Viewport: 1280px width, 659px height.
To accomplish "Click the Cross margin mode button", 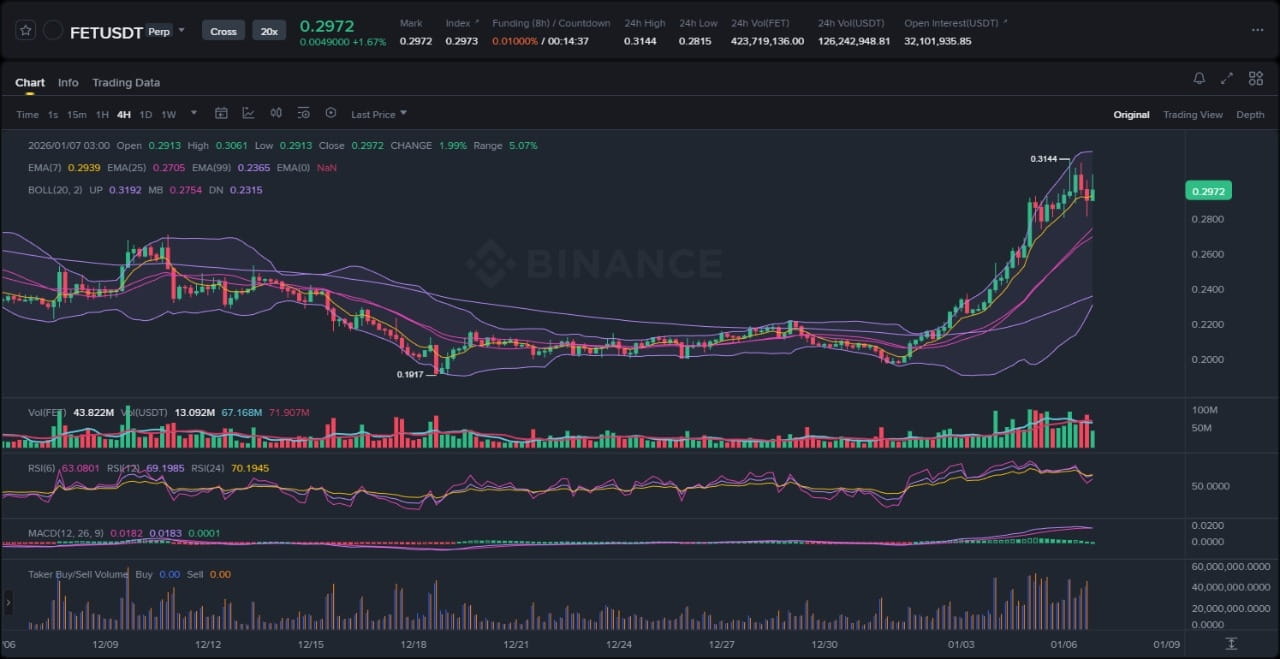I will pyautogui.click(x=223, y=31).
